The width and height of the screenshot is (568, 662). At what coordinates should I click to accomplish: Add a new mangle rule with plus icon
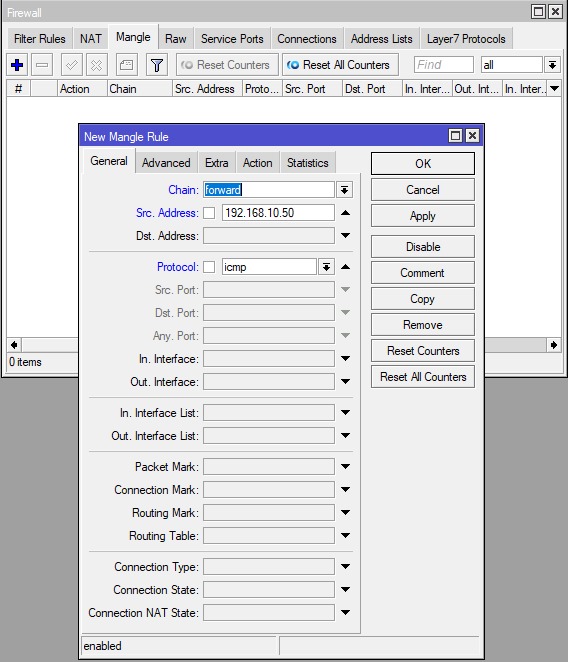point(17,65)
